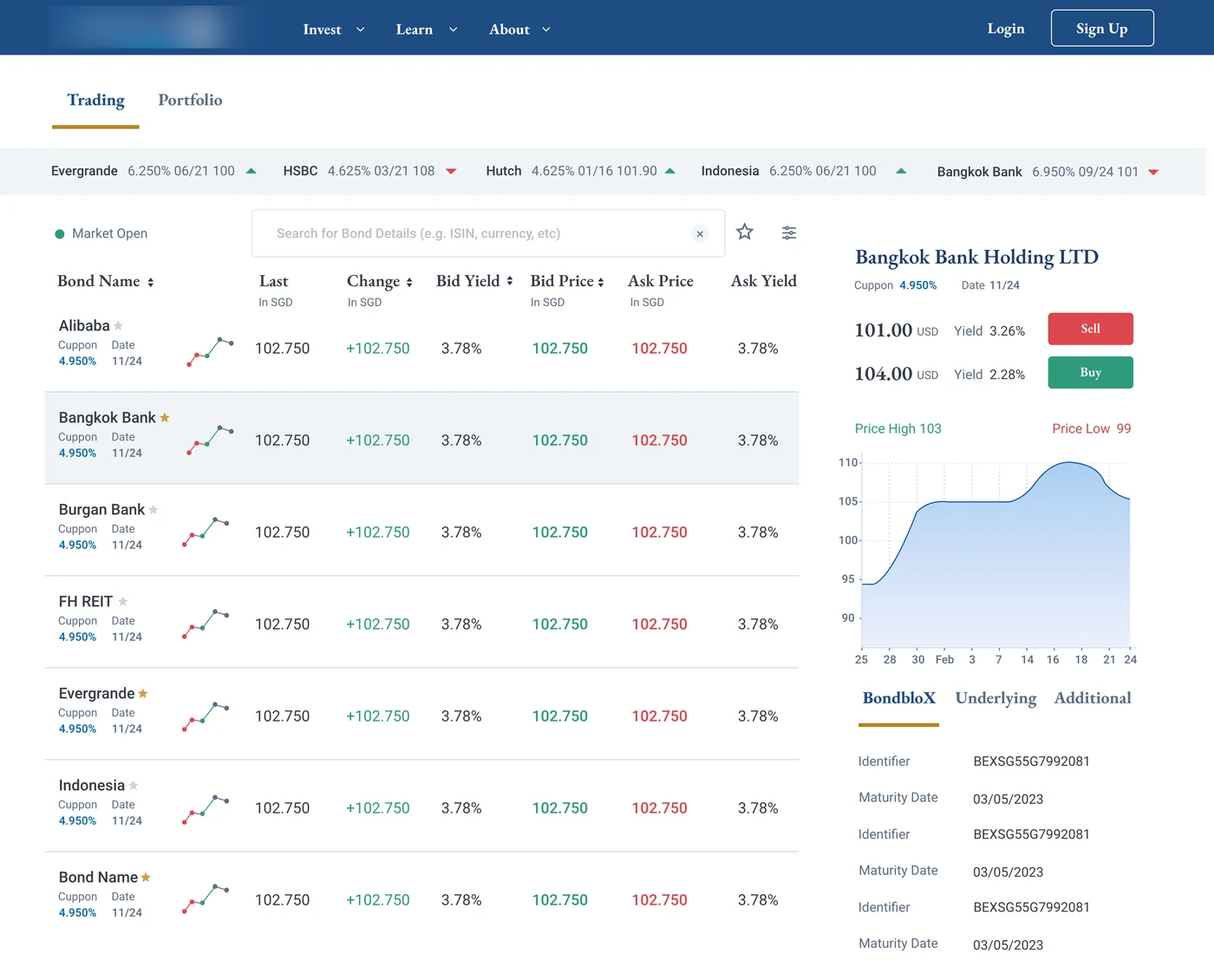Favorite the Indonesia bond star

(134, 786)
